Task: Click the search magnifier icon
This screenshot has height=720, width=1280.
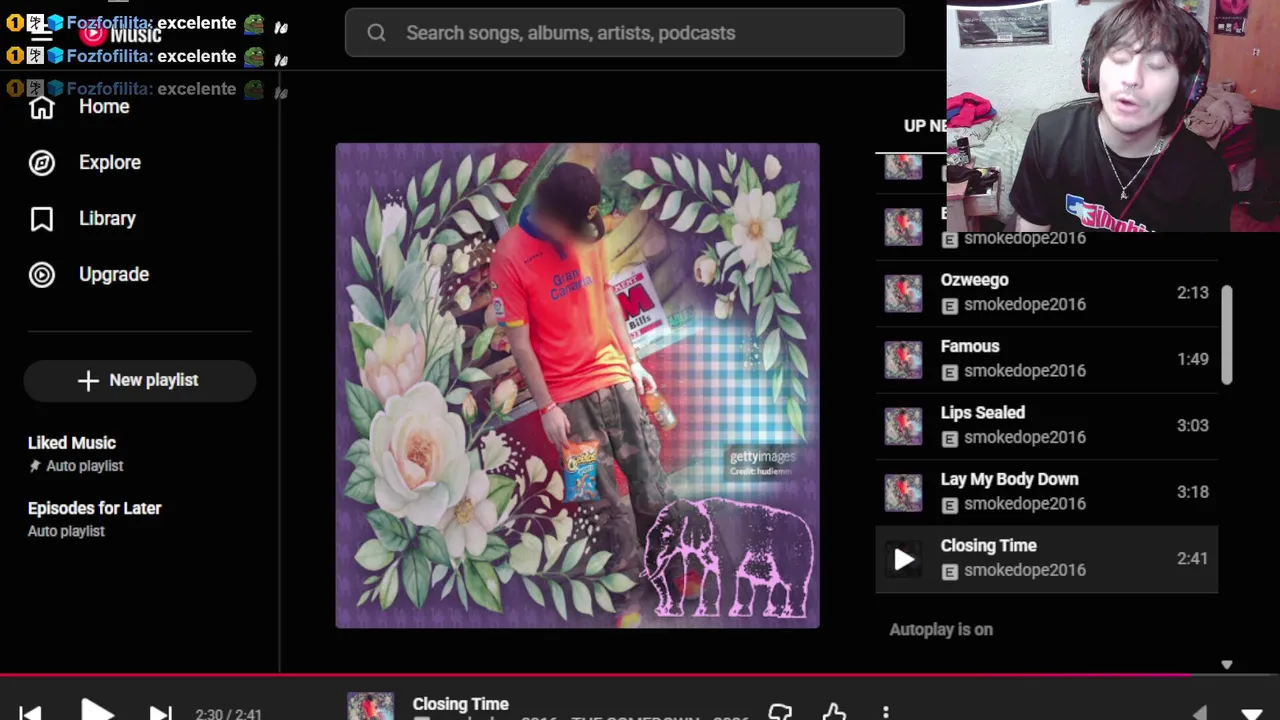Action: coord(376,33)
